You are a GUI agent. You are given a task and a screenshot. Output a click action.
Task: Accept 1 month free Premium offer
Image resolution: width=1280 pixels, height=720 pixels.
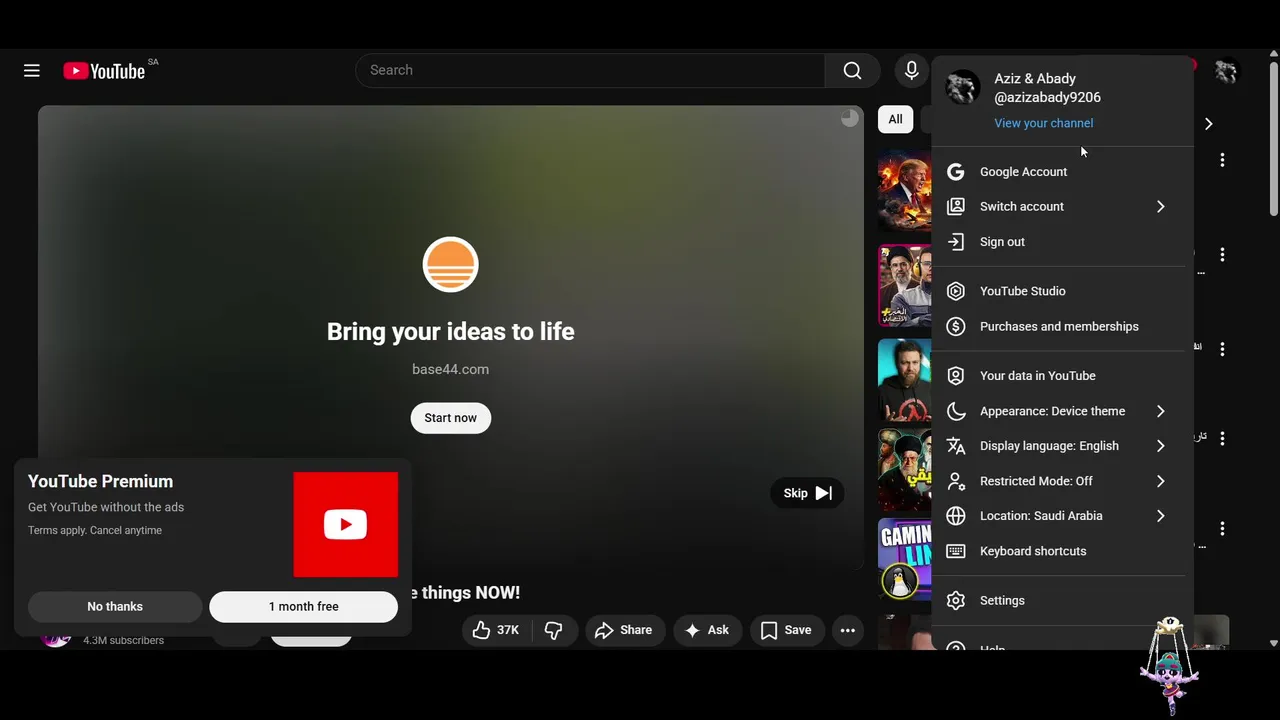click(303, 606)
